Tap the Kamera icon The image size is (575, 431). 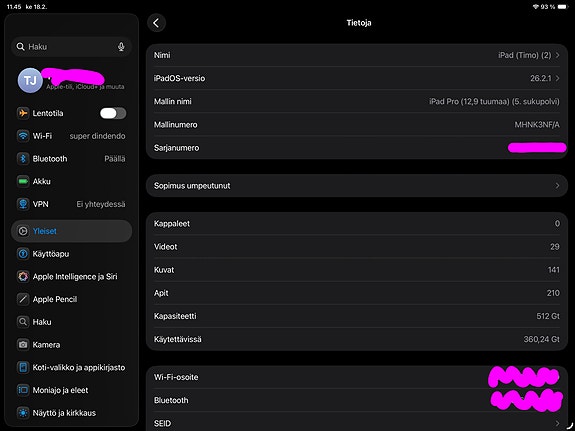coord(23,345)
